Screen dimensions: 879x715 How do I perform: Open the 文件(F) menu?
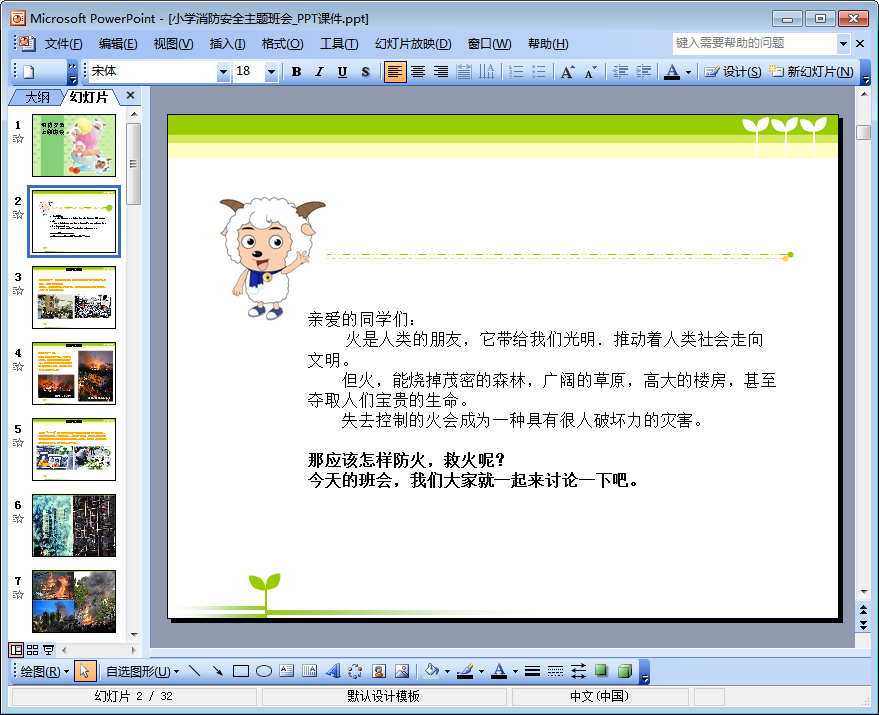point(63,44)
